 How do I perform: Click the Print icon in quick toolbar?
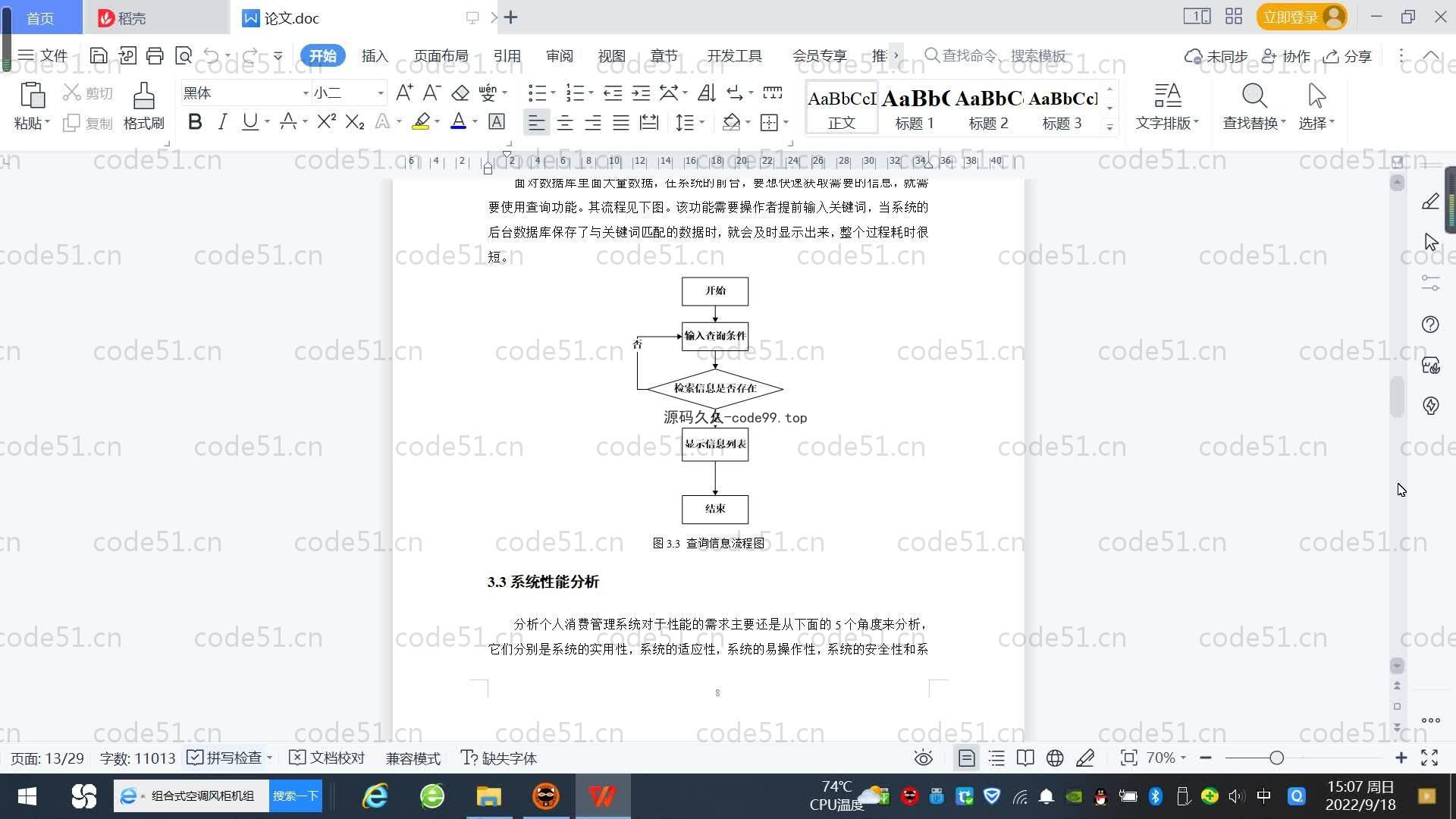155,55
